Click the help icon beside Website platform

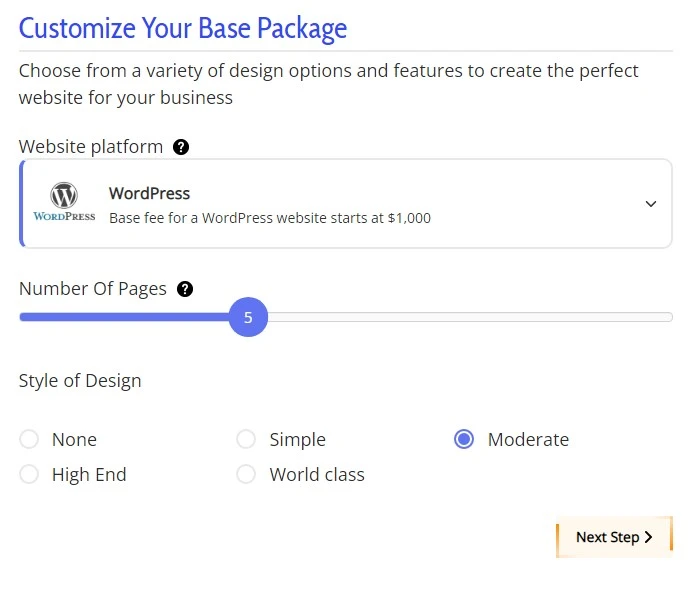(181, 147)
